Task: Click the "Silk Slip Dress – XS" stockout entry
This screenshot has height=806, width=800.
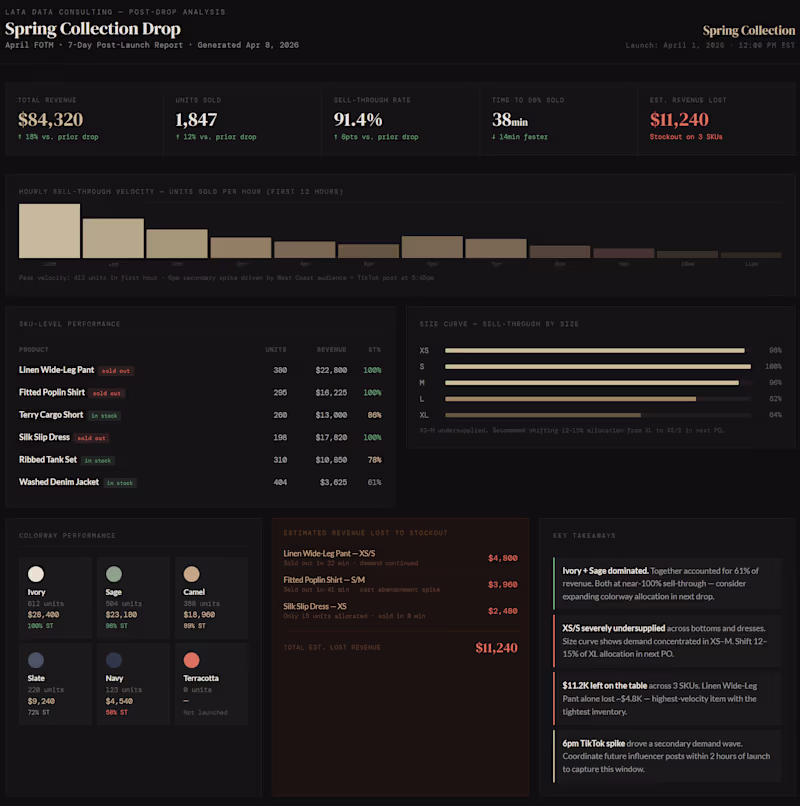Action: (315, 607)
